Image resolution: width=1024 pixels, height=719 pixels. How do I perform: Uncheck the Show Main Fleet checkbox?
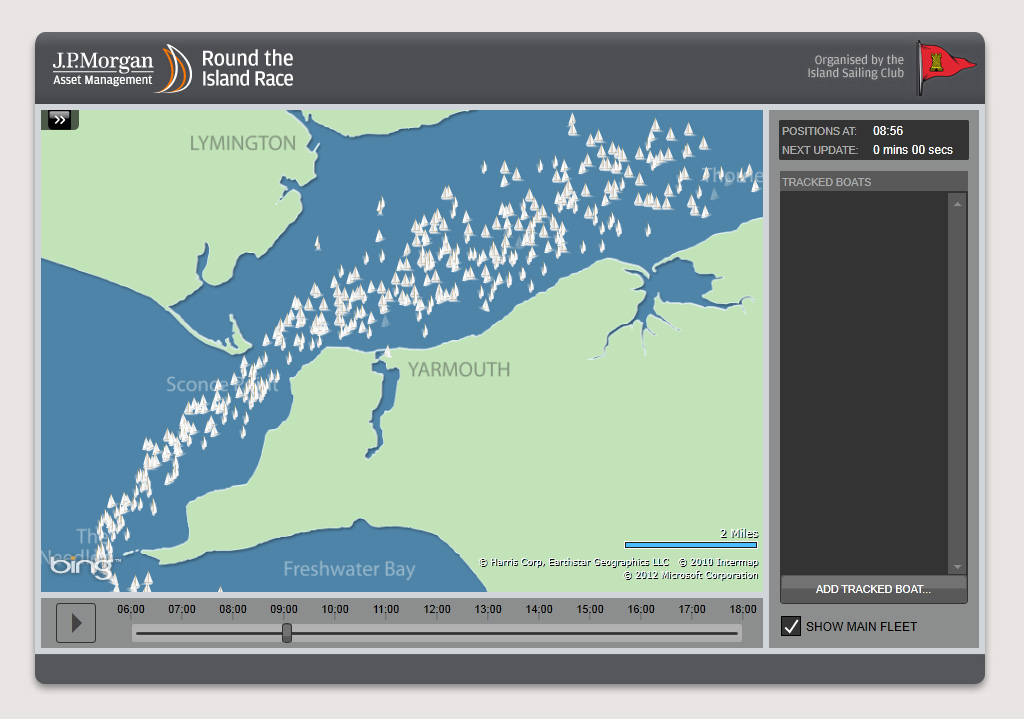791,626
